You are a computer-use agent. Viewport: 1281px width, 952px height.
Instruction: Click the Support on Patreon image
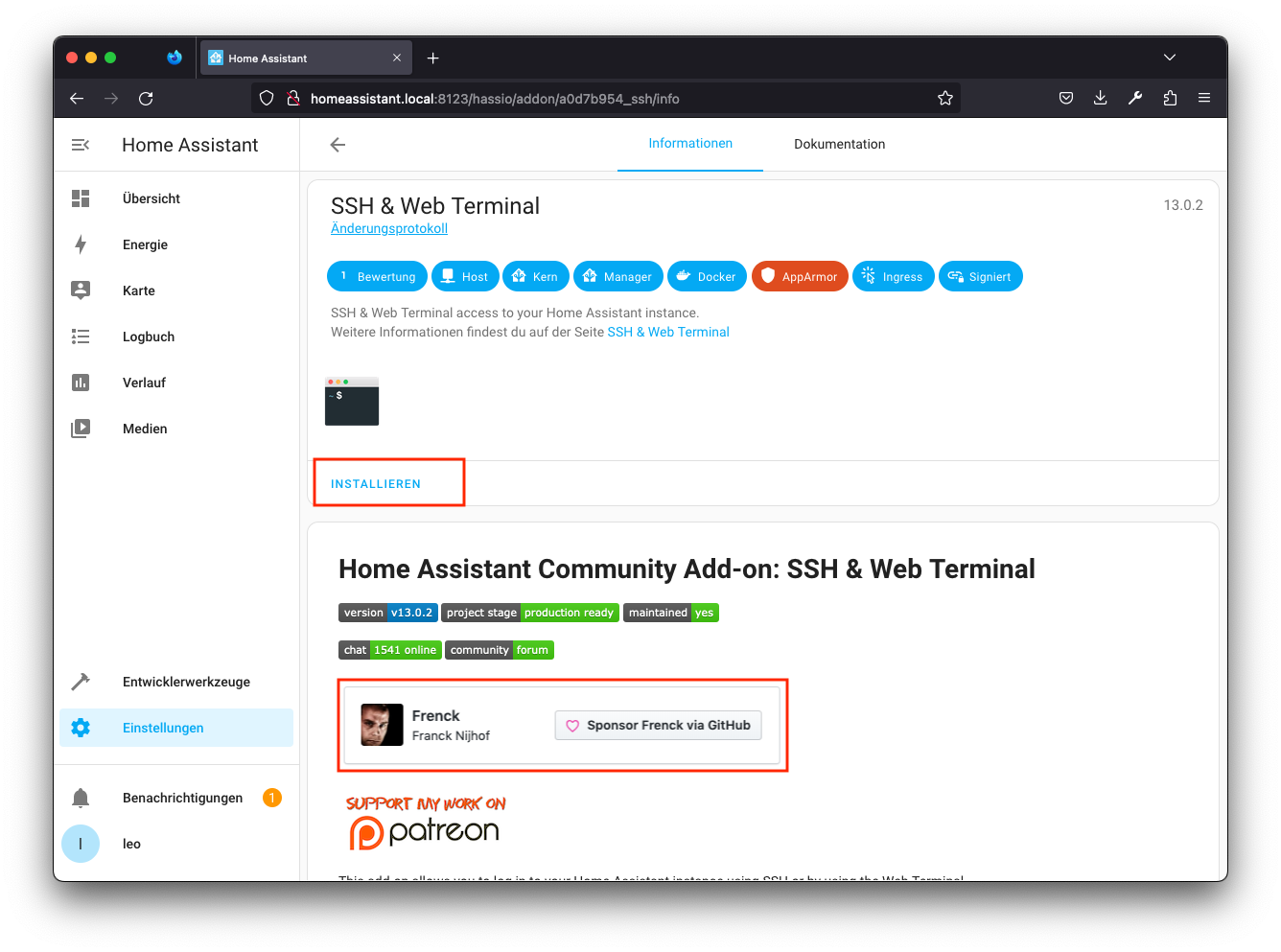pyautogui.click(x=426, y=824)
